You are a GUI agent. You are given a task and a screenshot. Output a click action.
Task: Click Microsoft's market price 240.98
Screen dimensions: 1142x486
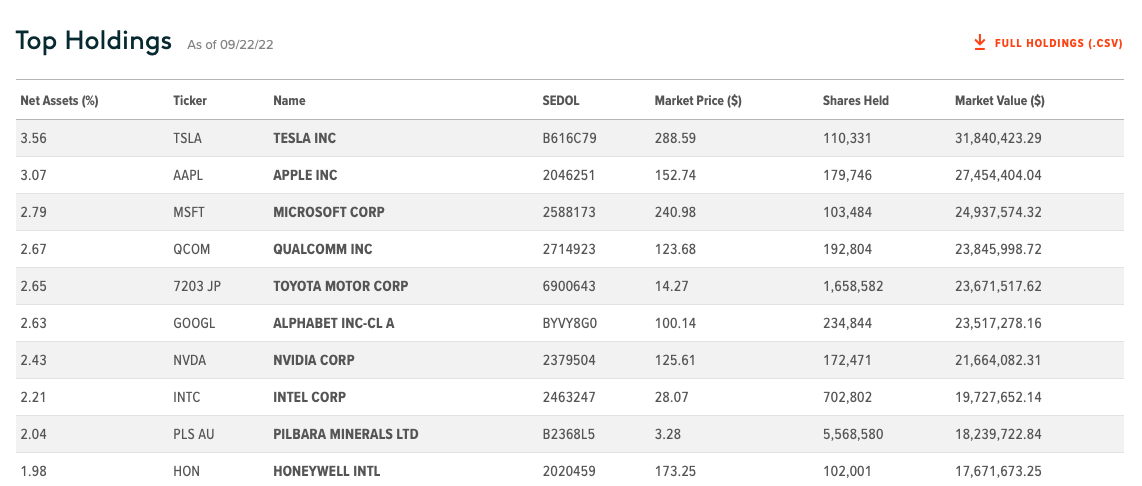675,212
